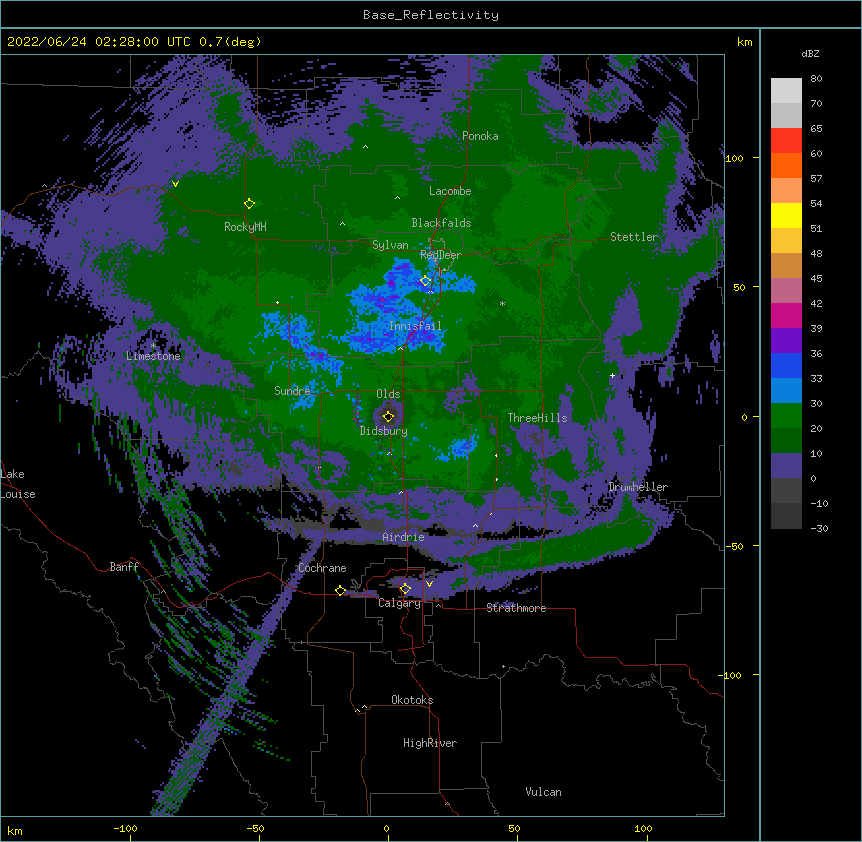Image resolution: width=862 pixels, height=842 pixels.
Task: Click the Didsbury town label
Action: point(384,431)
